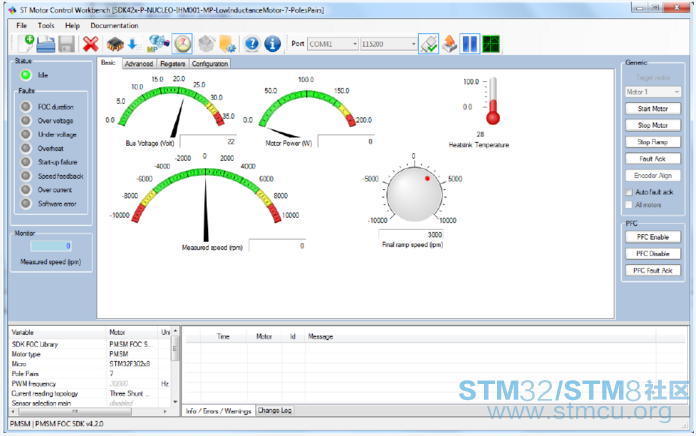The height and width of the screenshot is (436, 696).
Task: Click the Idle green status LED
Action: tap(26, 75)
